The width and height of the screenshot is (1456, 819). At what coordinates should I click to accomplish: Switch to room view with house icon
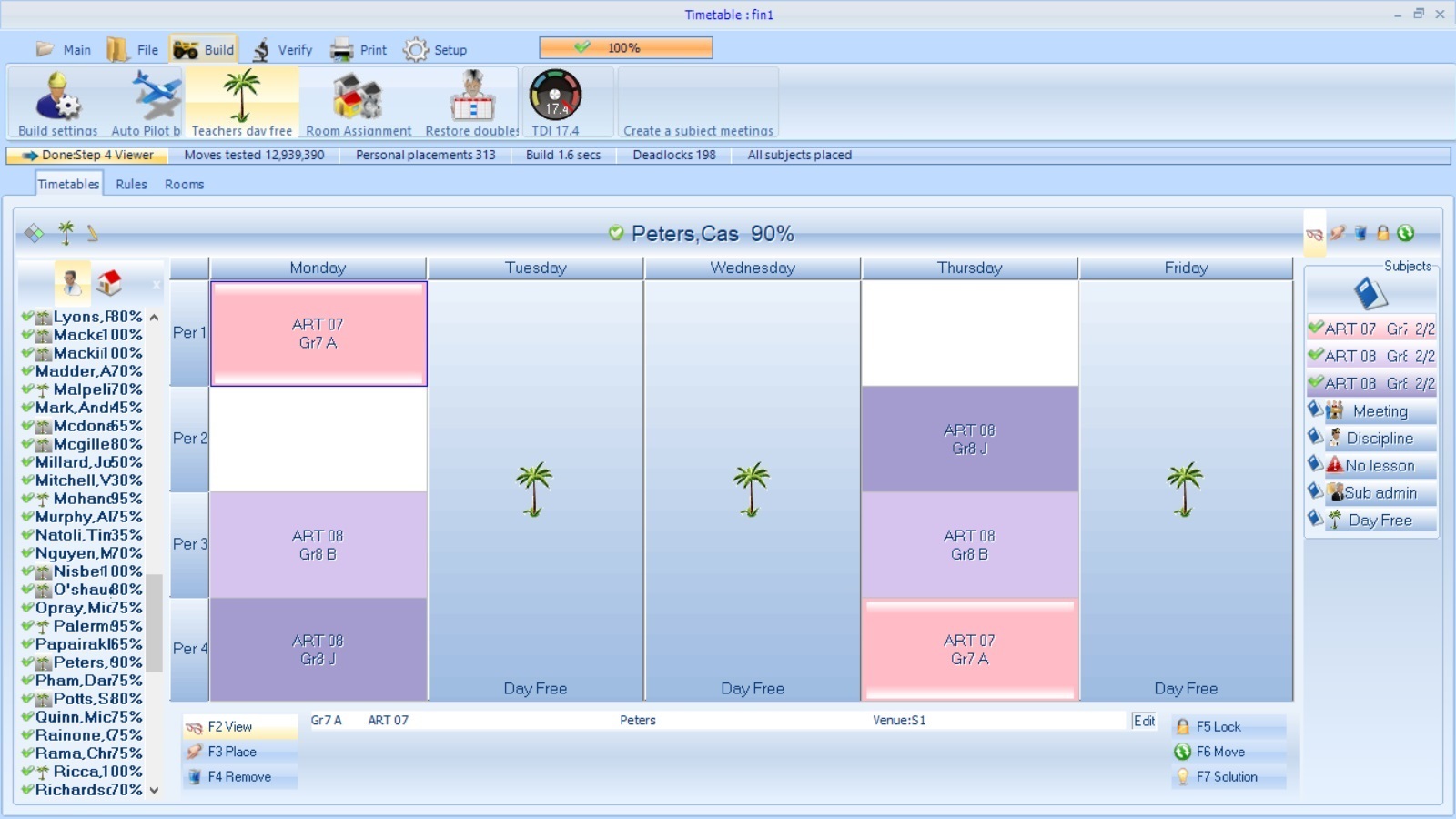[109, 283]
